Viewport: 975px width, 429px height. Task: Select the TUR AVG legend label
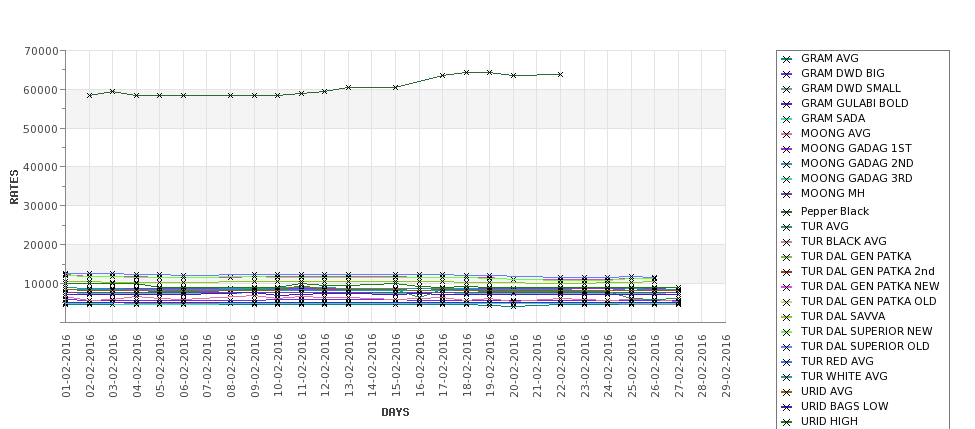825,226
